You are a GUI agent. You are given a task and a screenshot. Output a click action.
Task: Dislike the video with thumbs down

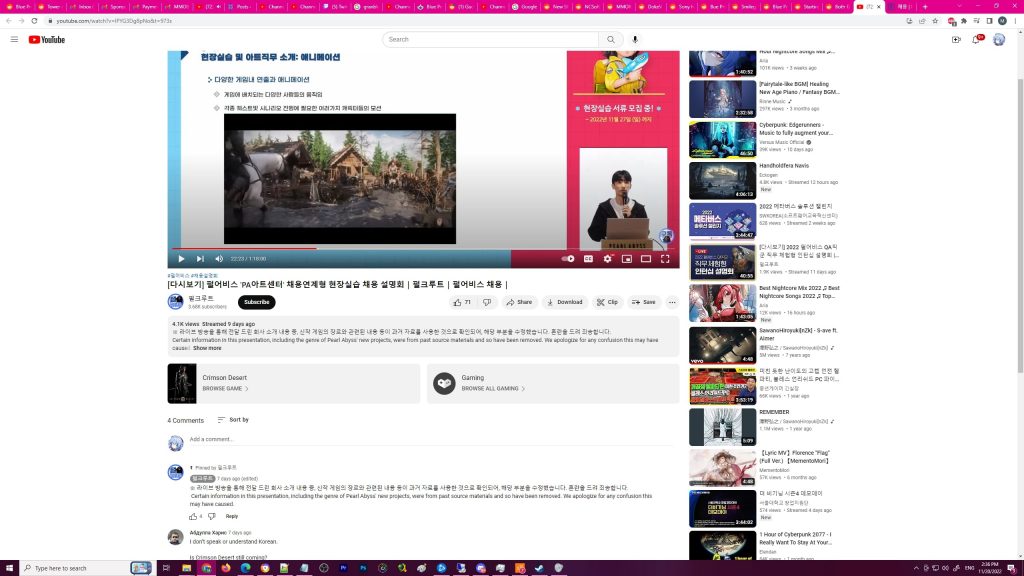point(487,302)
